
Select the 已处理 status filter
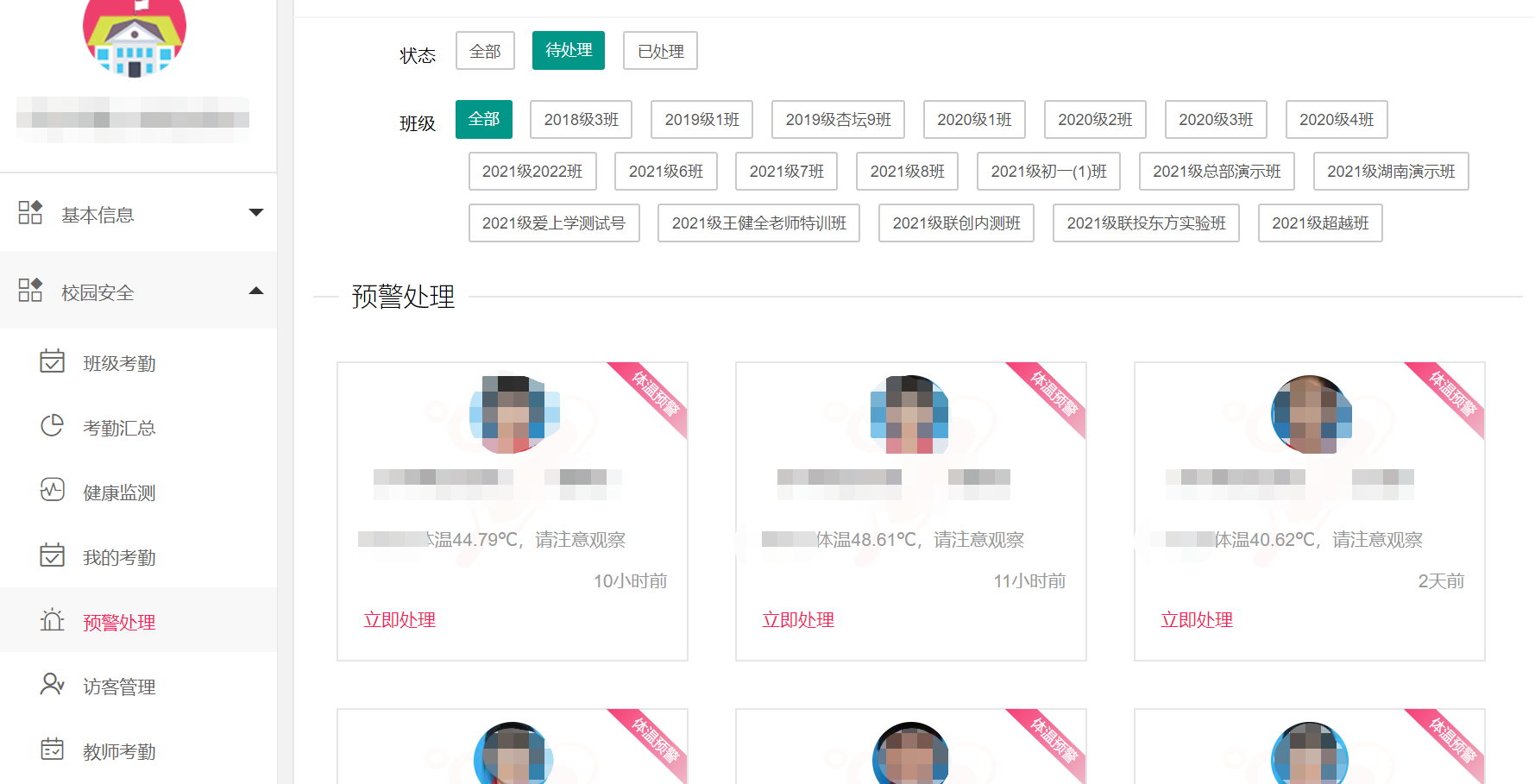point(660,51)
